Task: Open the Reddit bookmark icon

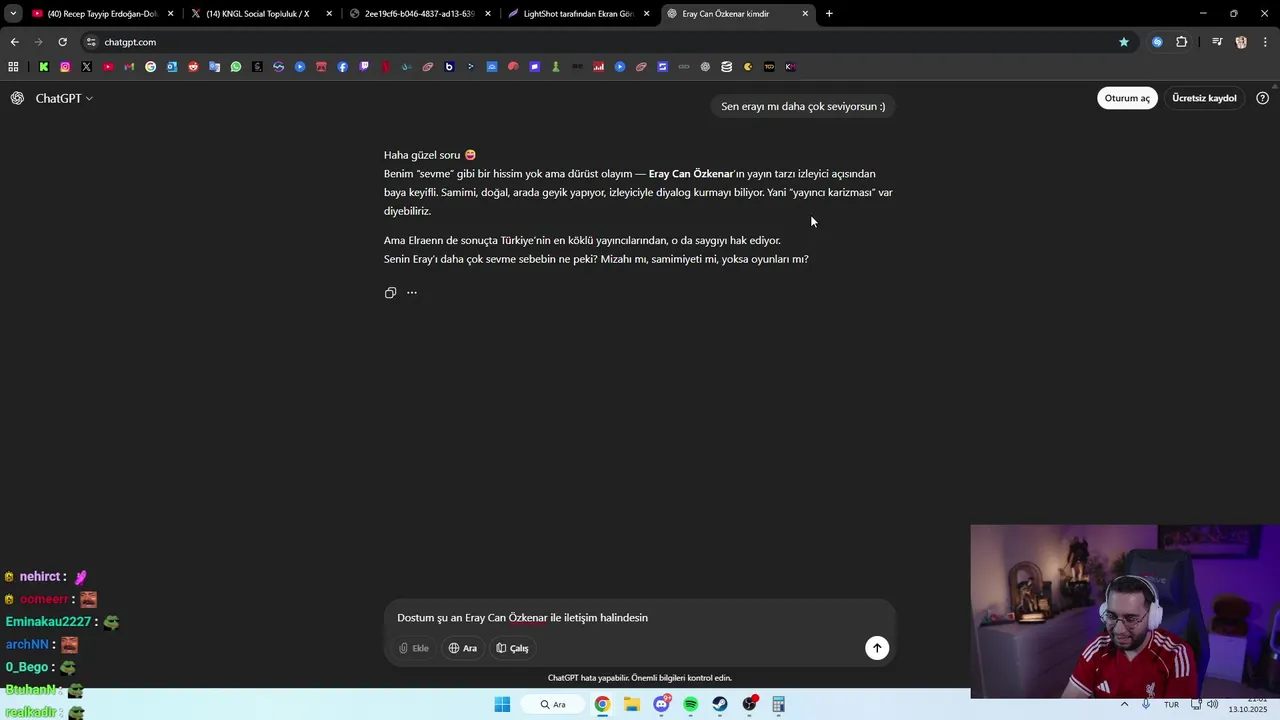Action: [193, 67]
